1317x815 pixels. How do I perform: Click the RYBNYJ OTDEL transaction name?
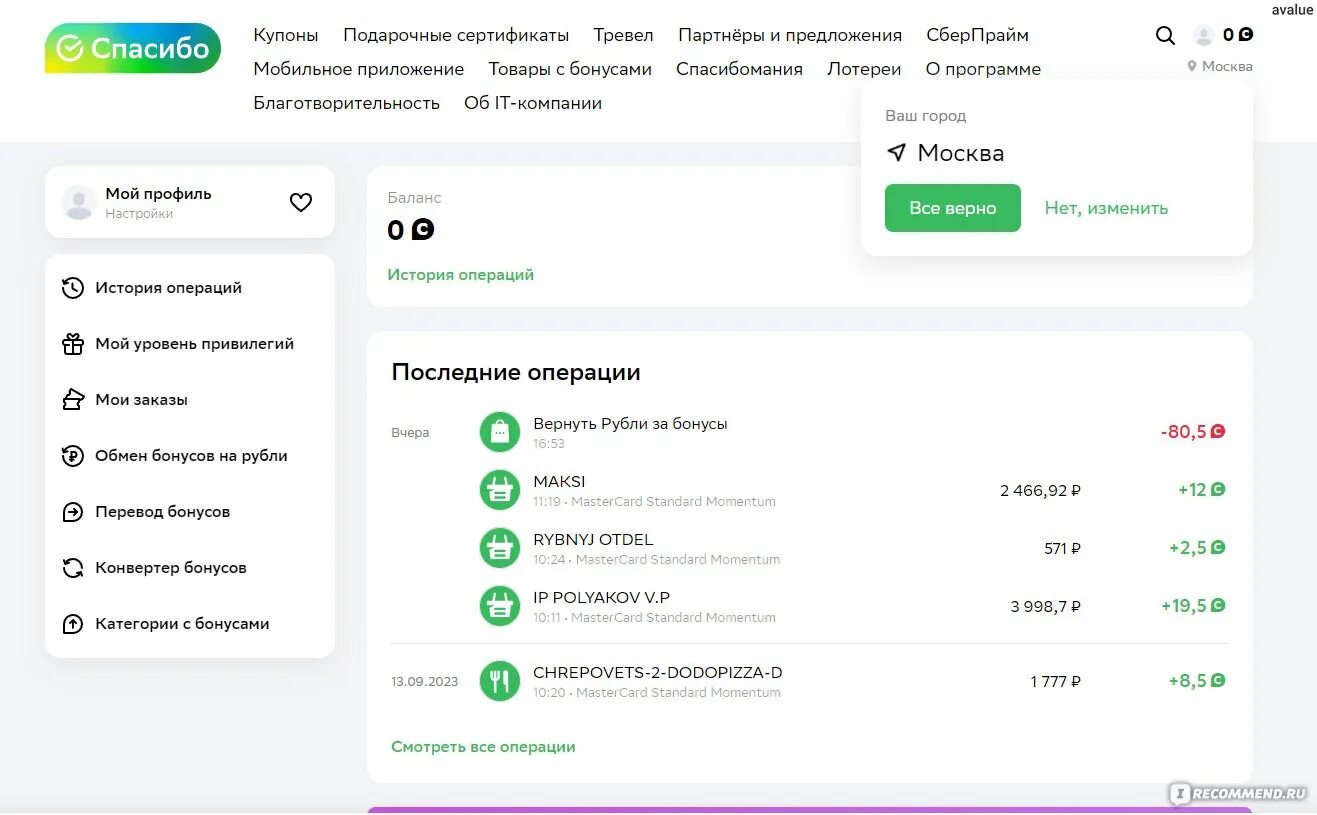click(593, 540)
